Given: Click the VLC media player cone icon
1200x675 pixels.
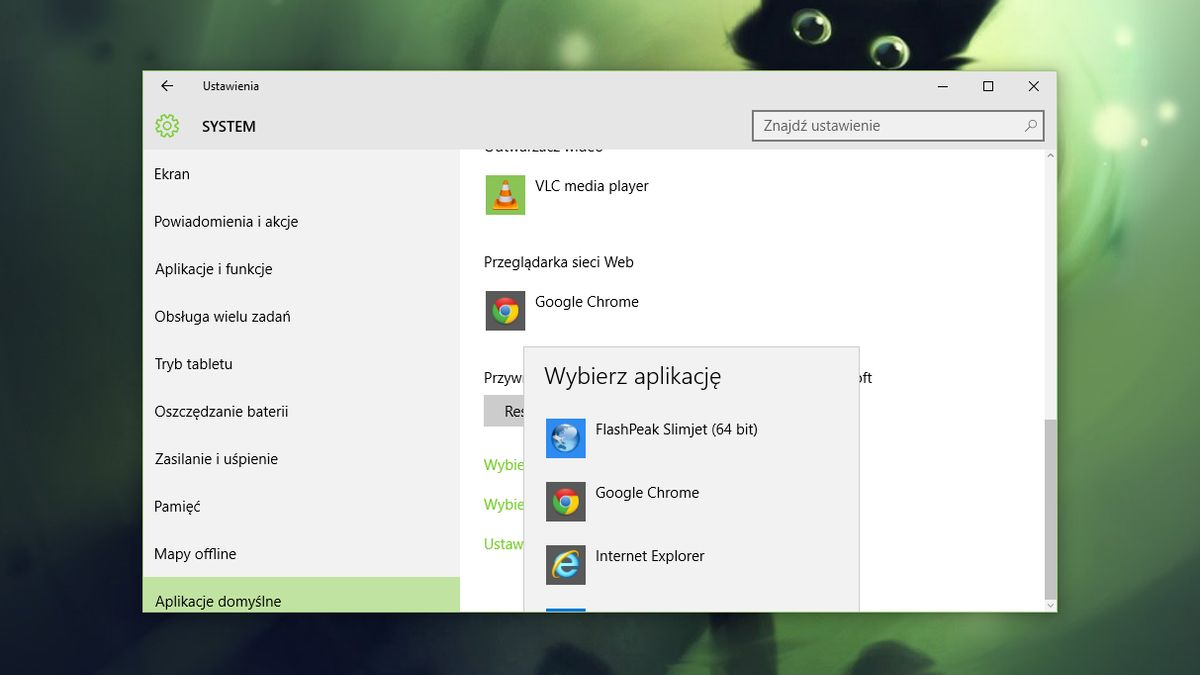Looking at the screenshot, I should (505, 194).
